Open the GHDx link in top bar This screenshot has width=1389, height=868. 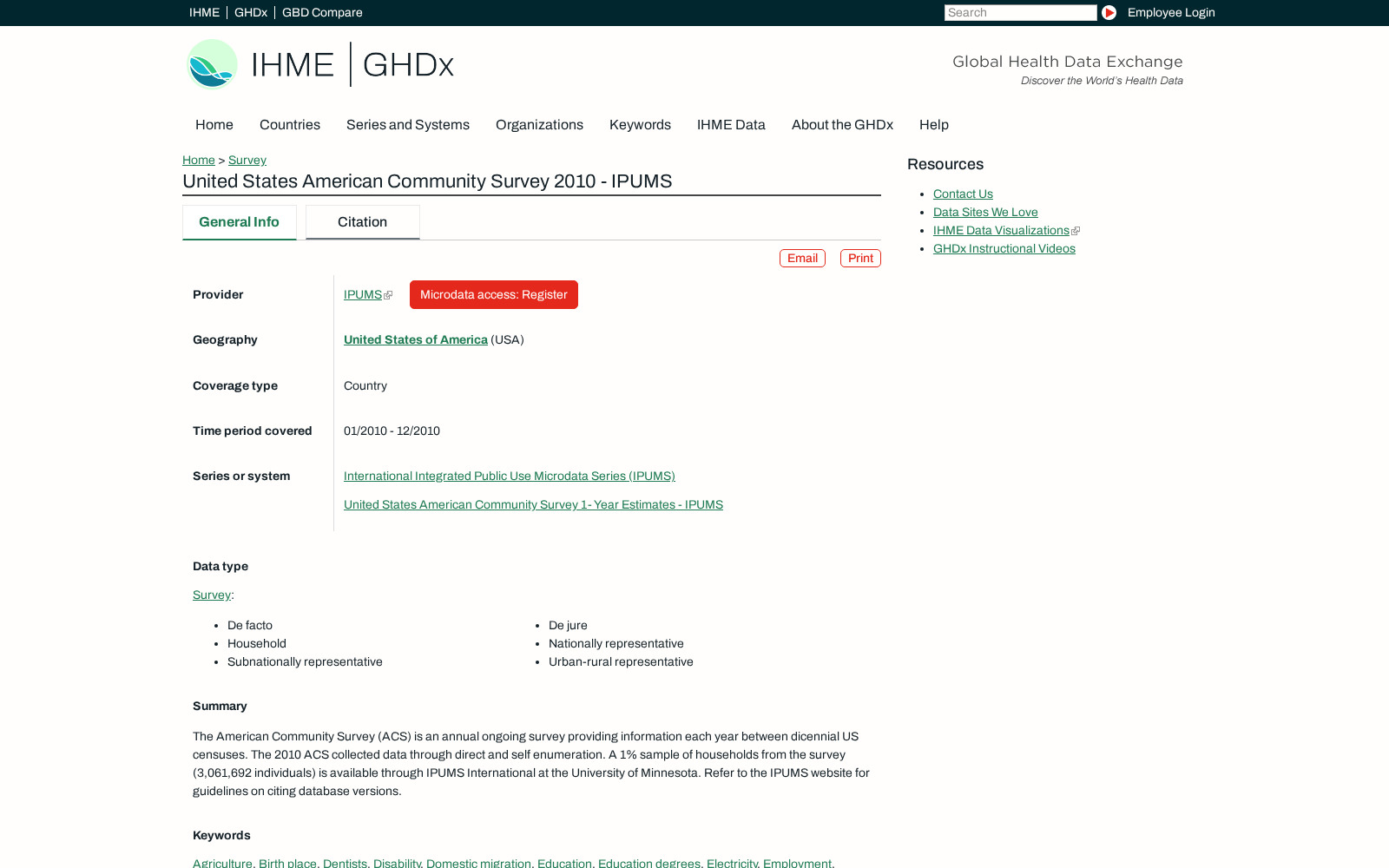[251, 12]
